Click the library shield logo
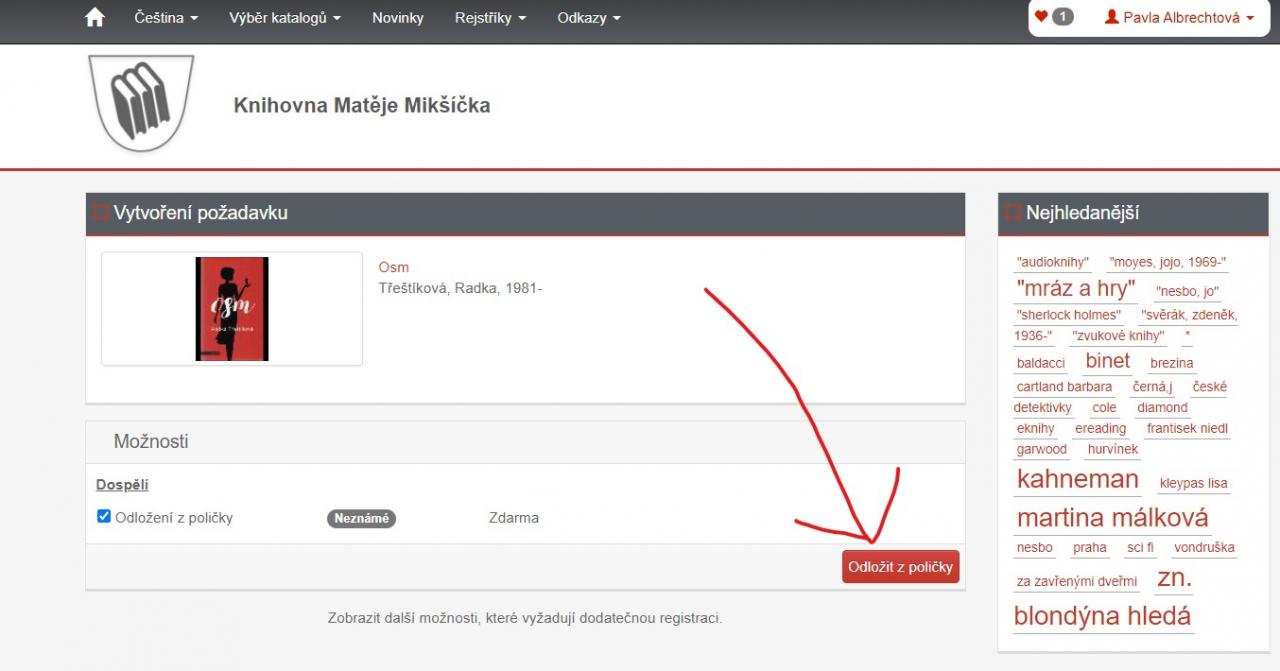Screen dimensions: 1280x671 pyautogui.click(x=141, y=104)
